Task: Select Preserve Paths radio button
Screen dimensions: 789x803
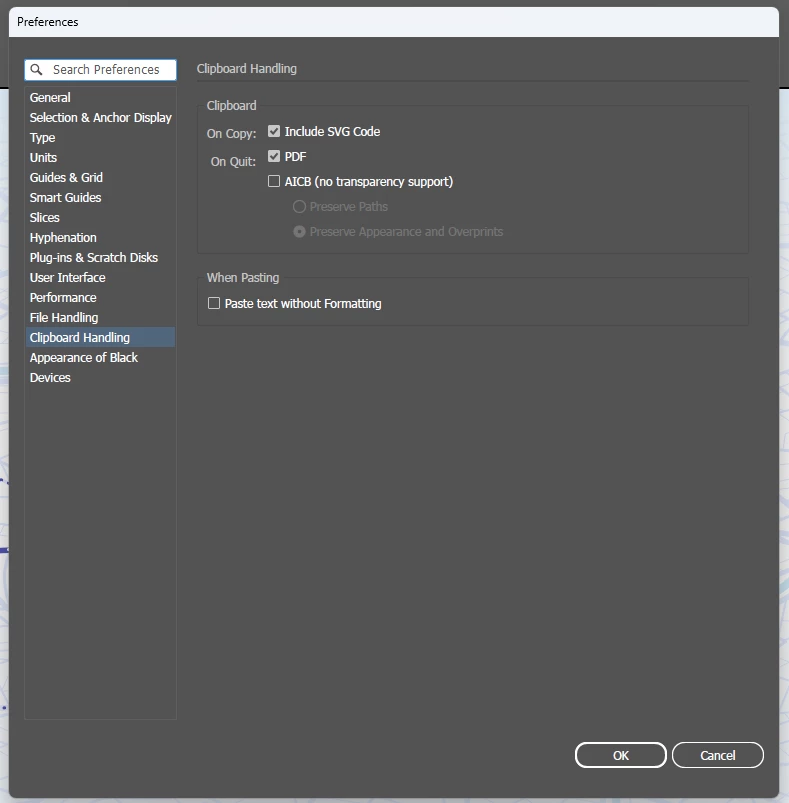Action: click(299, 206)
